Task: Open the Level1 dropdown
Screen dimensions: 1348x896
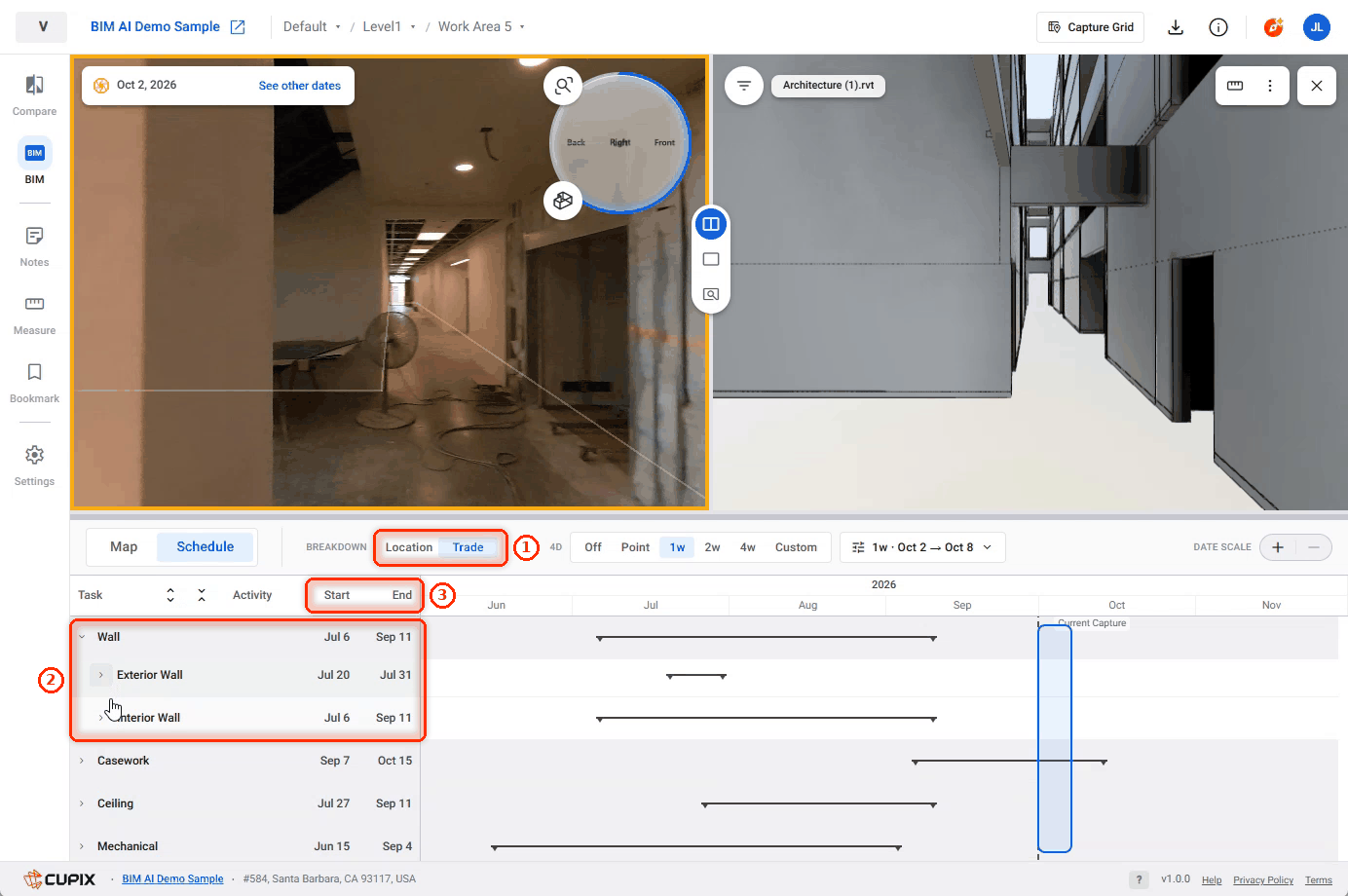Action: coord(390,27)
